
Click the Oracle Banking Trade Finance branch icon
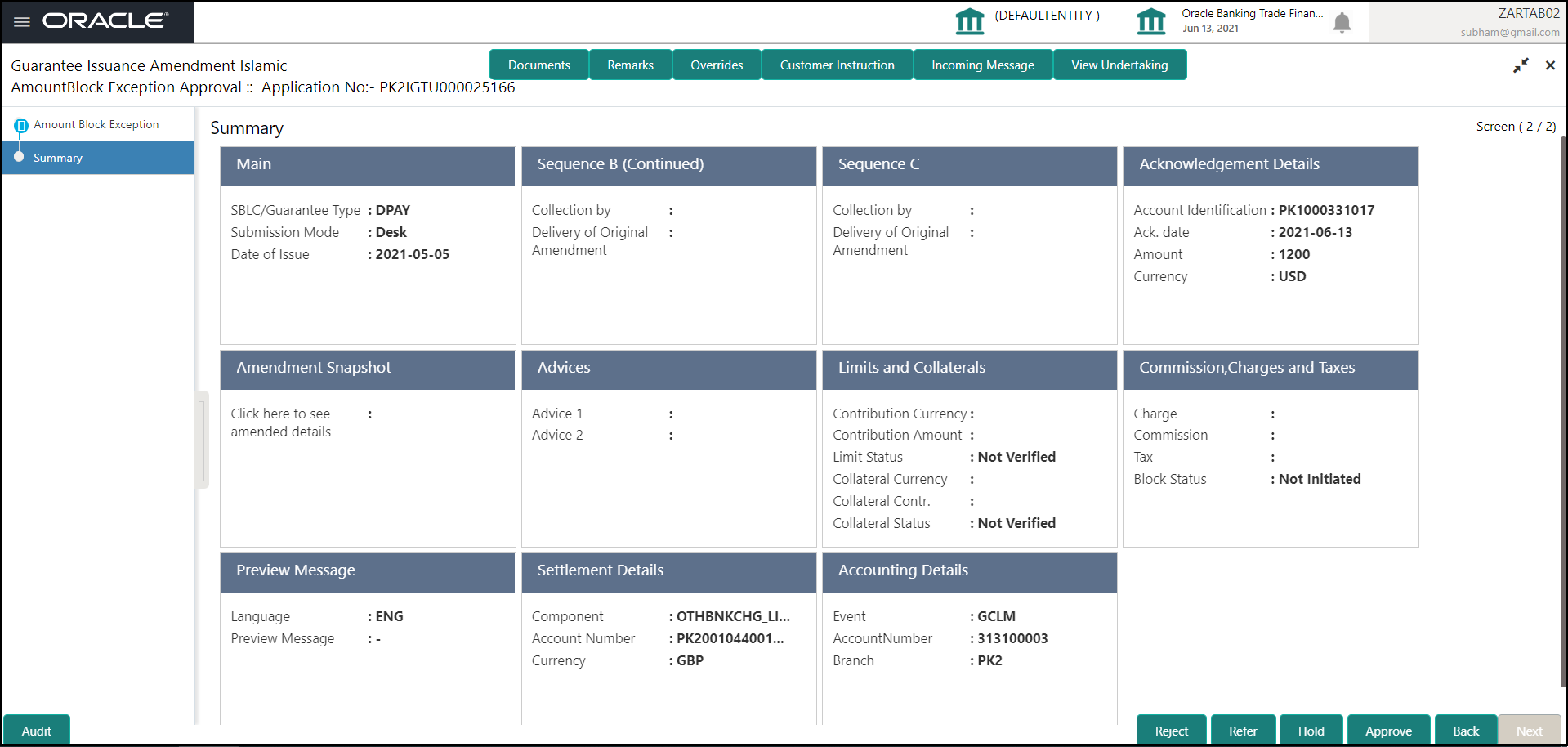(1151, 22)
